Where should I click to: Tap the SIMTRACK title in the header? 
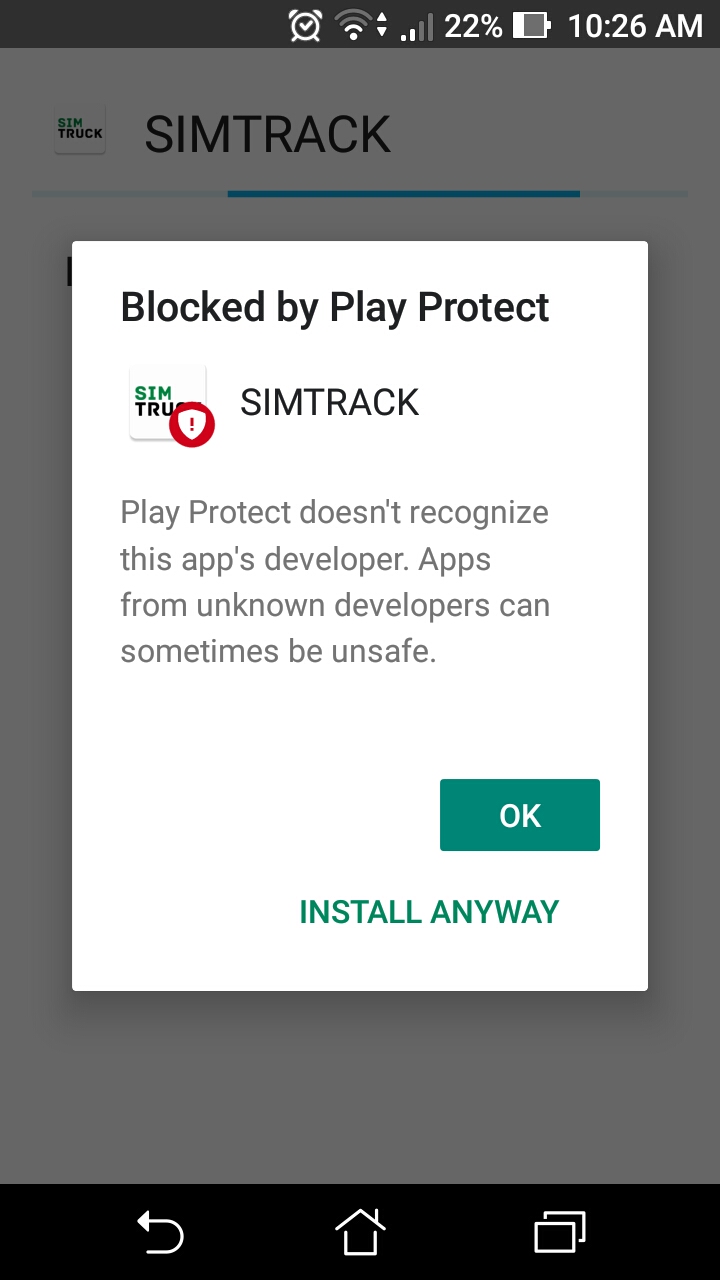[x=267, y=135]
